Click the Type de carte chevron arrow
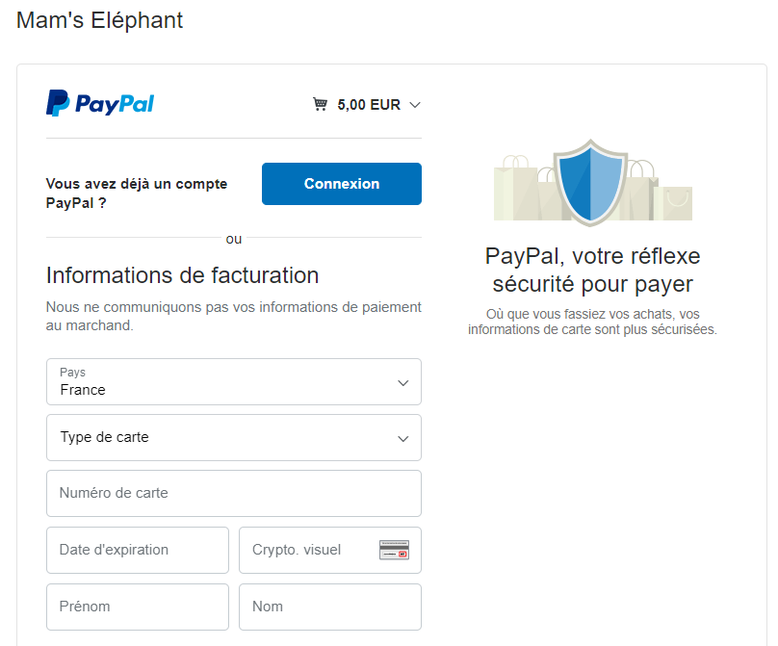The height and width of the screenshot is (646, 778). [x=403, y=439]
